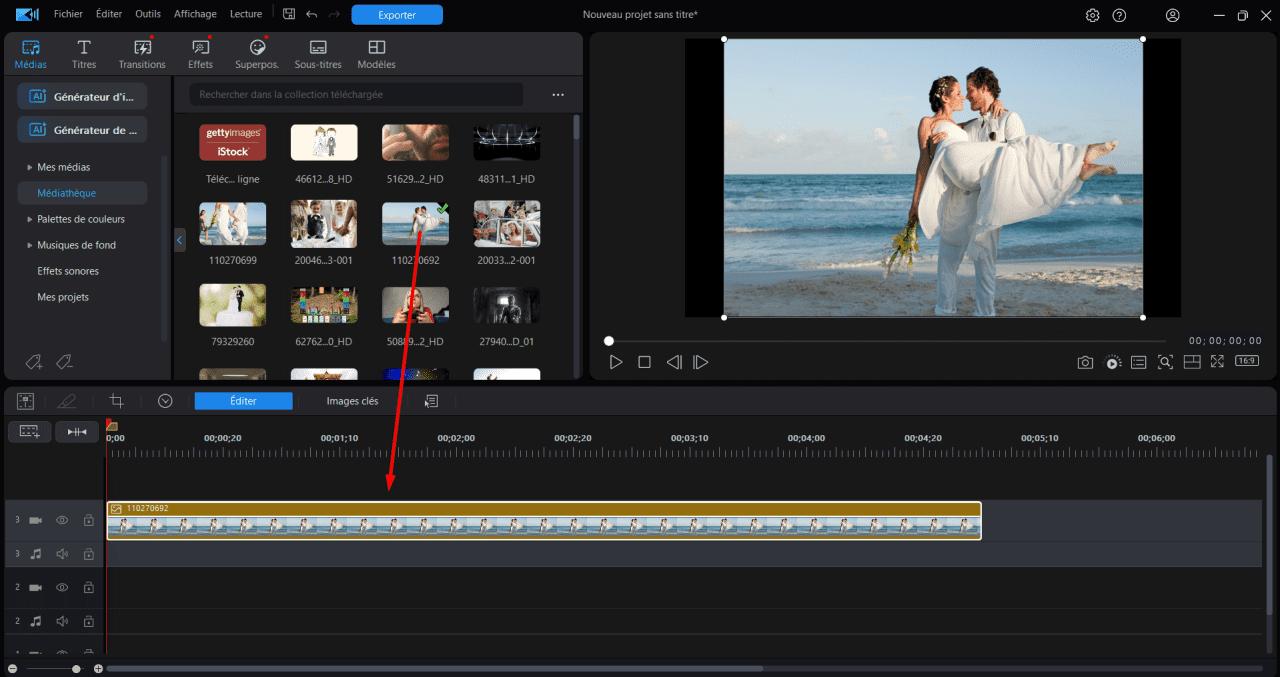This screenshot has height=677, width=1280.
Task: Expand the Mes médias tree item
Action: click(30, 167)
